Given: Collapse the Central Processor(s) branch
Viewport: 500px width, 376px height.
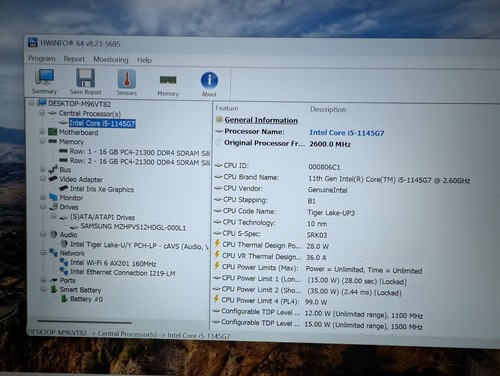Looking at the screenshot, I should pos(42,113).
